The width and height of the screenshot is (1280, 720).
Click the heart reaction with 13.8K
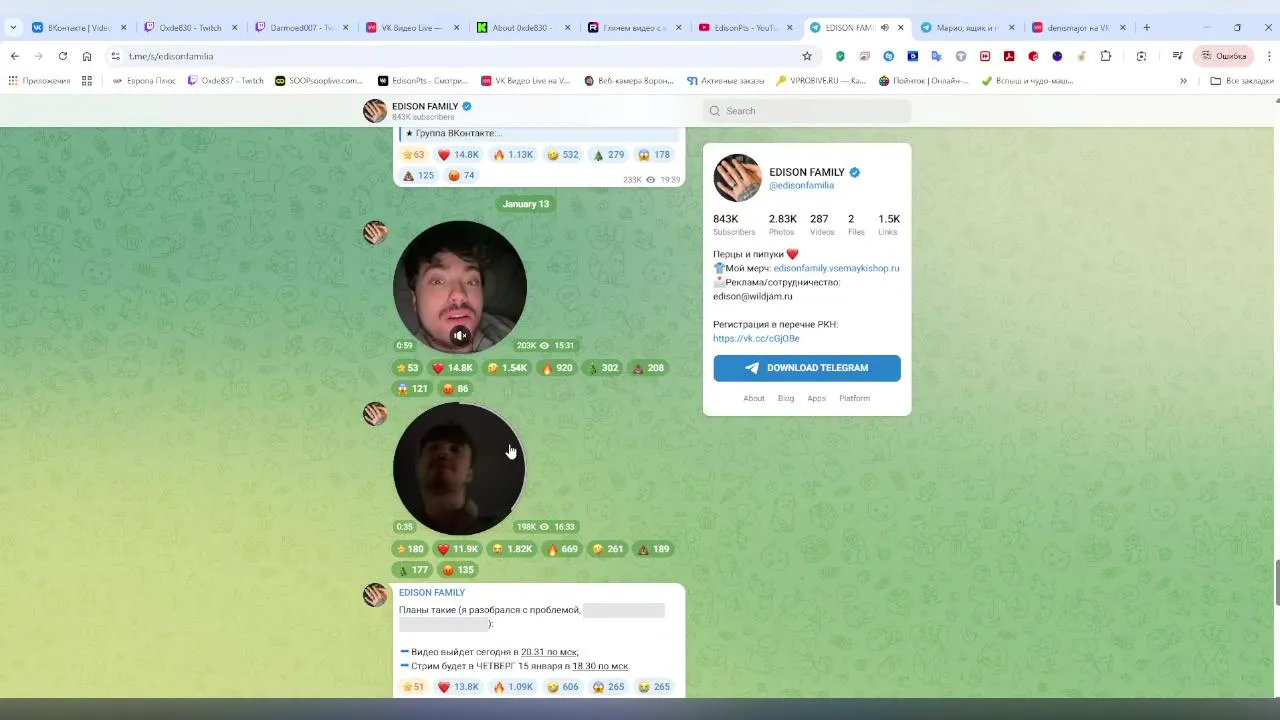tap(459, 687)
